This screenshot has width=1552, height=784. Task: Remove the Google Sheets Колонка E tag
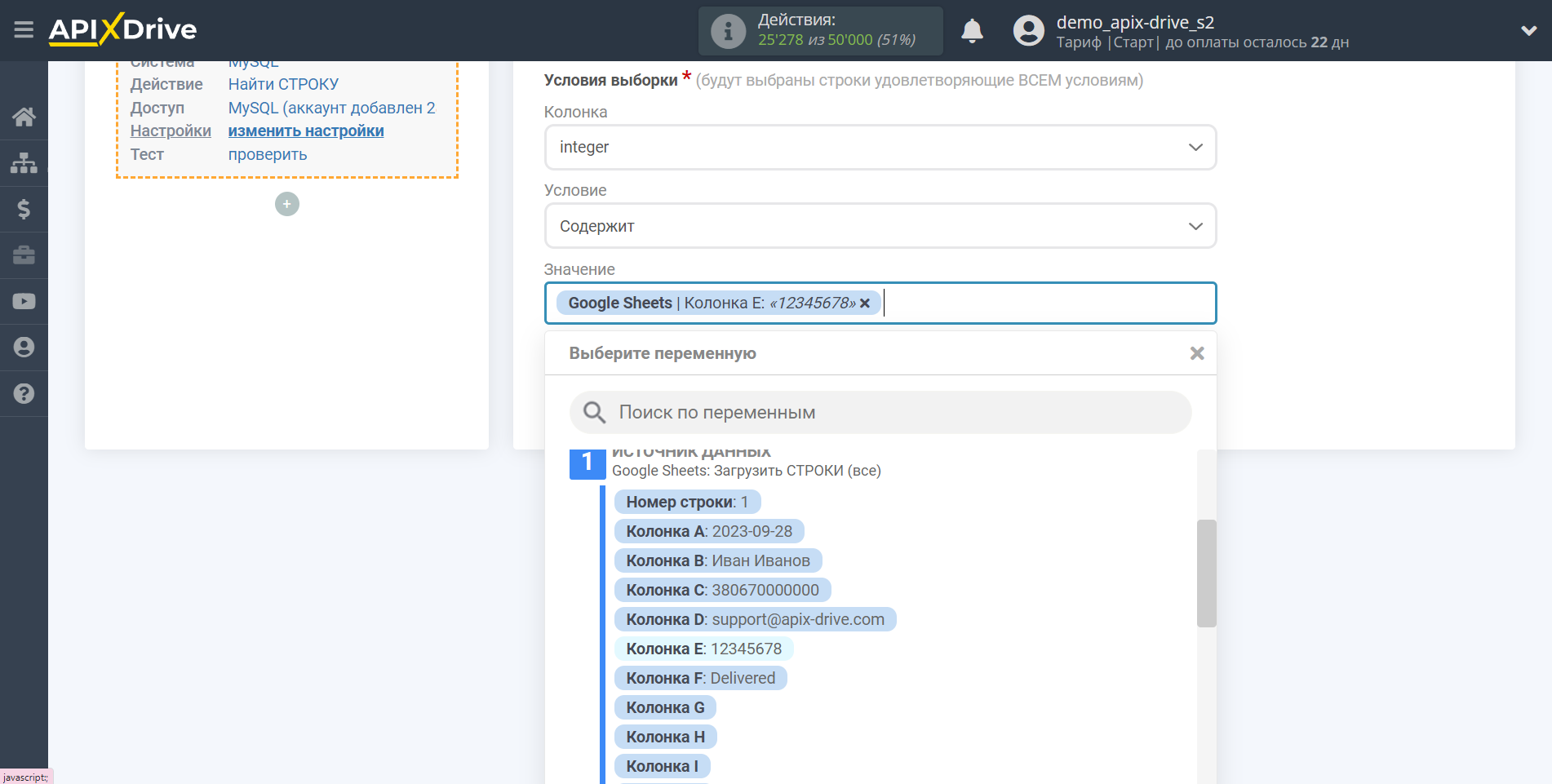click(x=865, y=303)
